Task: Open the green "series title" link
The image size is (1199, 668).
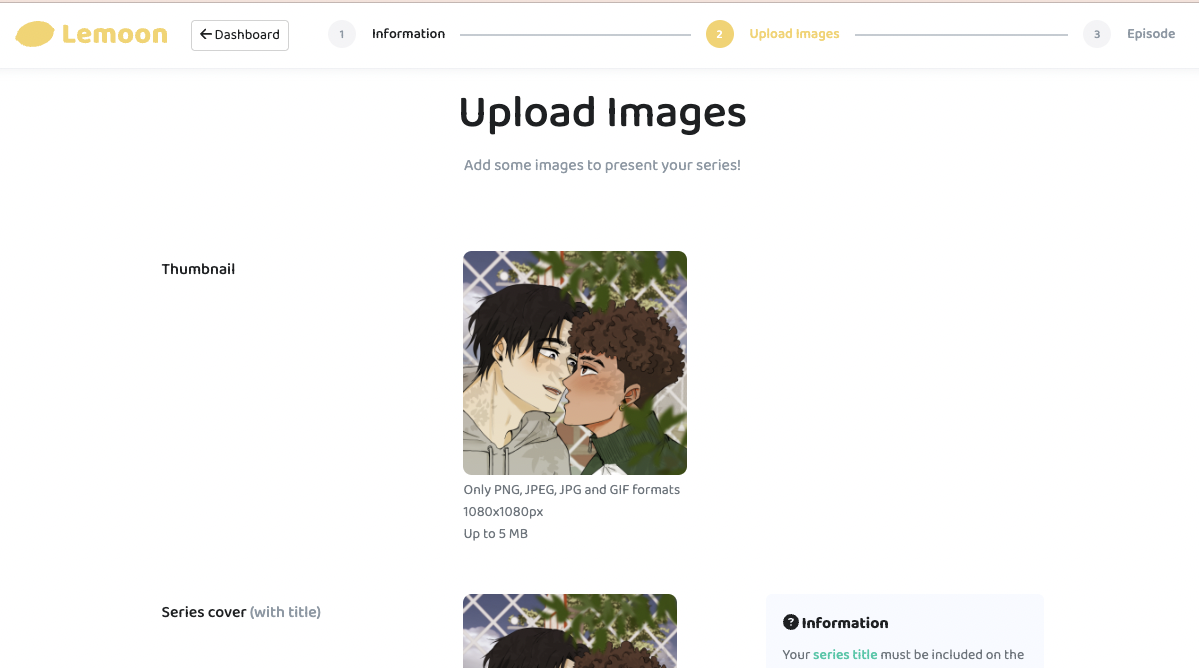Action: click(x=844, y=655)
